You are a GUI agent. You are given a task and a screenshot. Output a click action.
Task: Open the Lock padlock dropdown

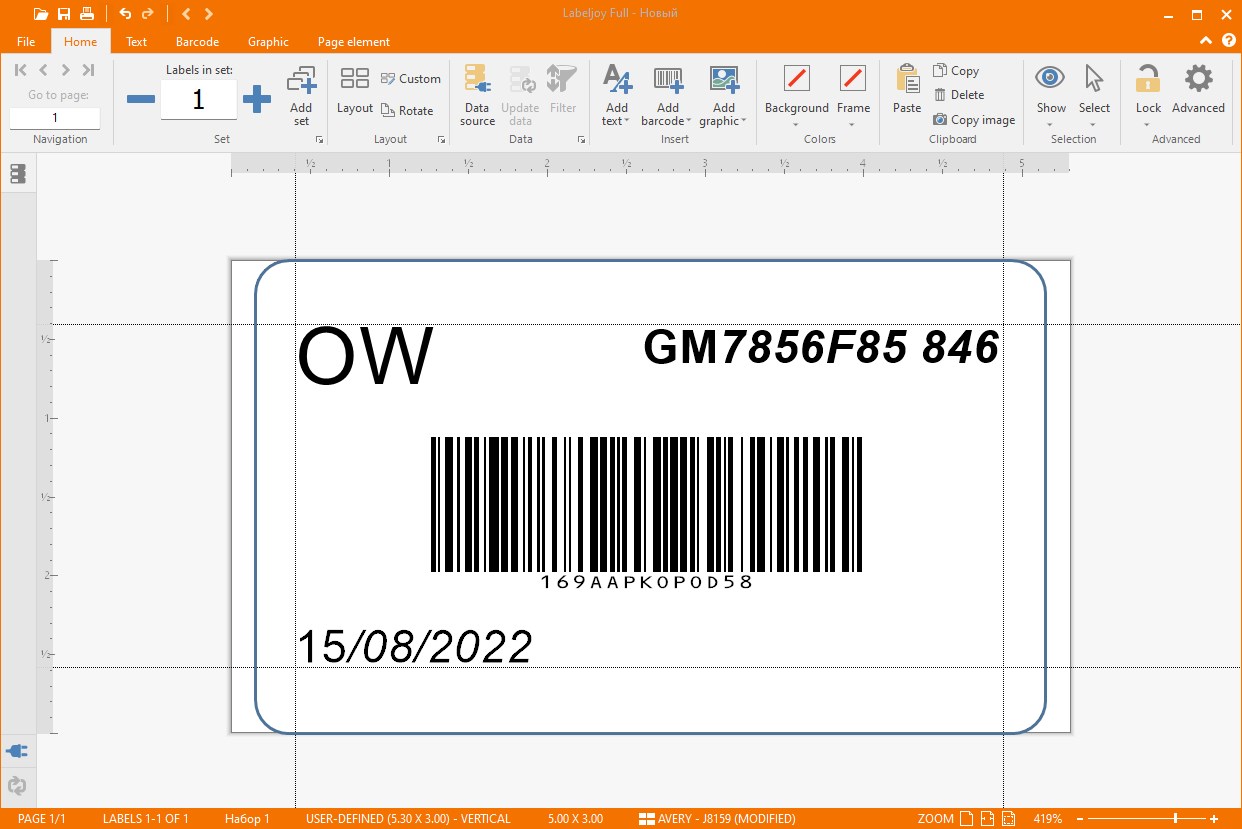tap(1148, 96)
